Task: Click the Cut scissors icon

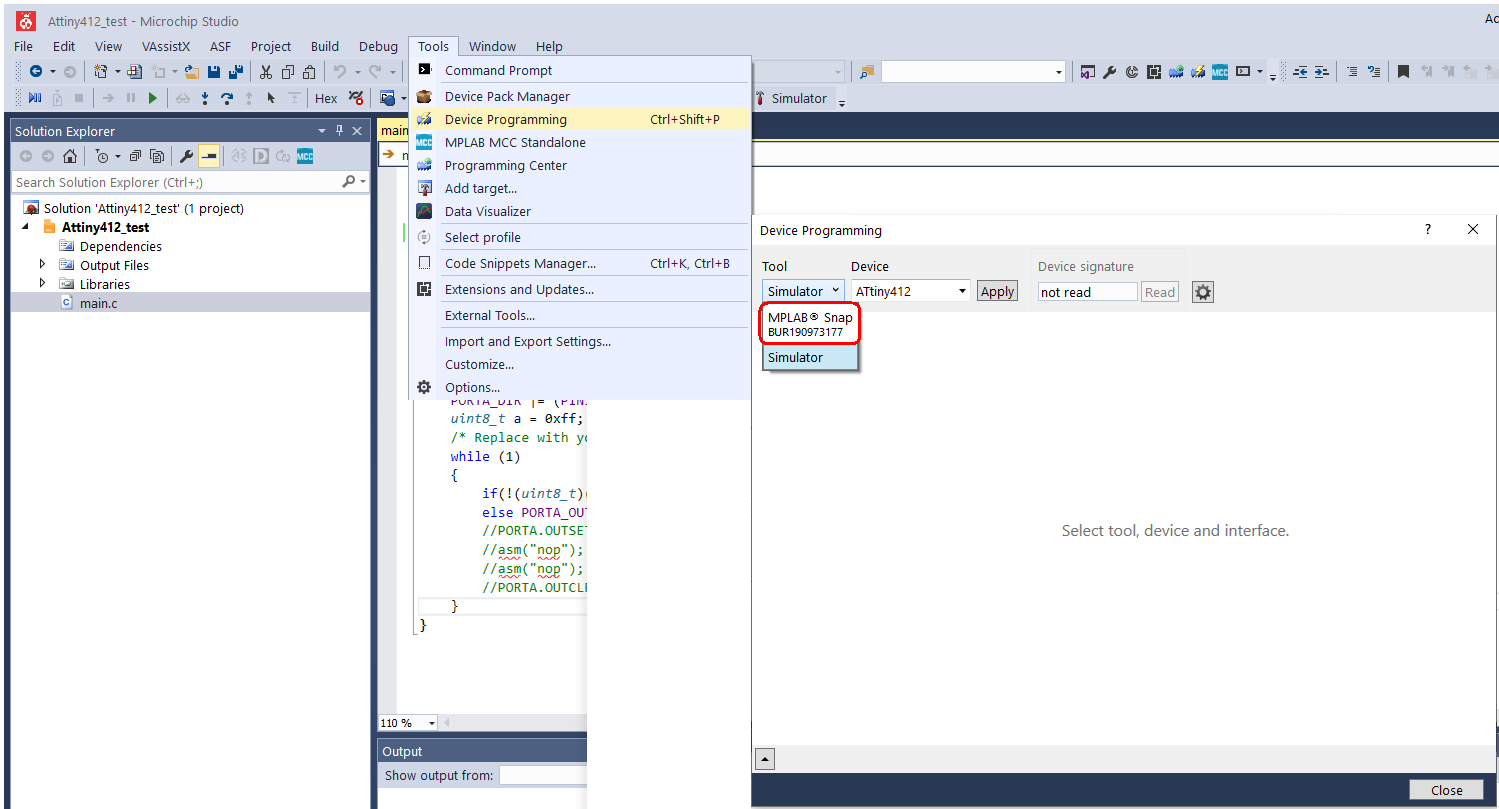Action: [x=266, y=72]
